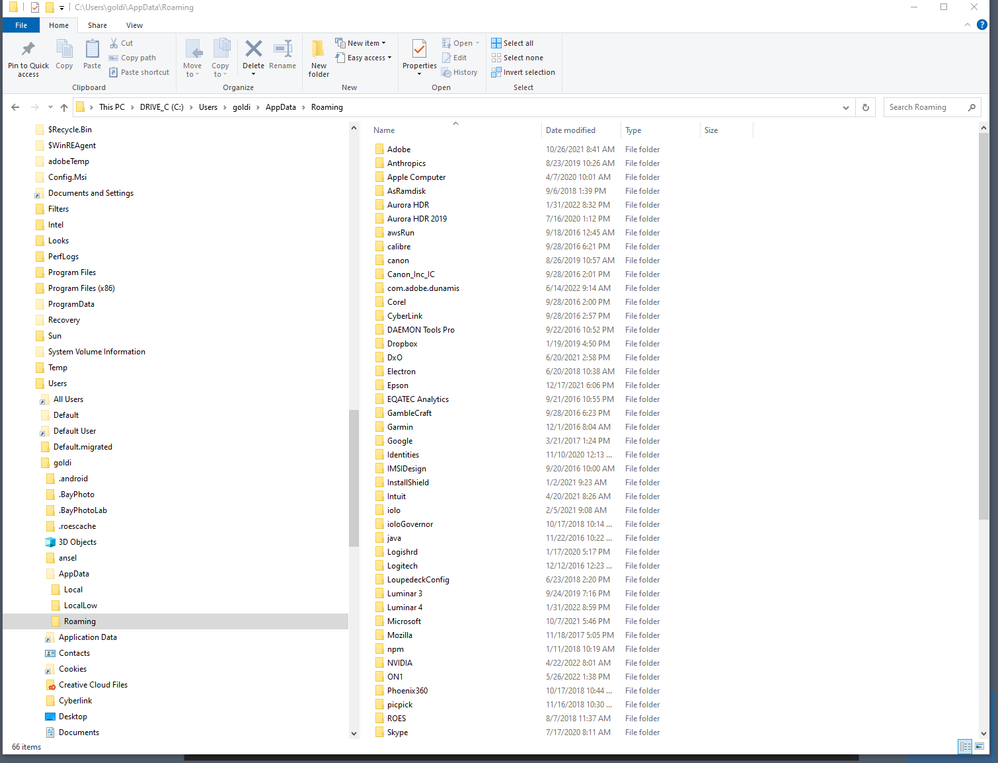Open the New item dropdown

click(x=360, y=43)
